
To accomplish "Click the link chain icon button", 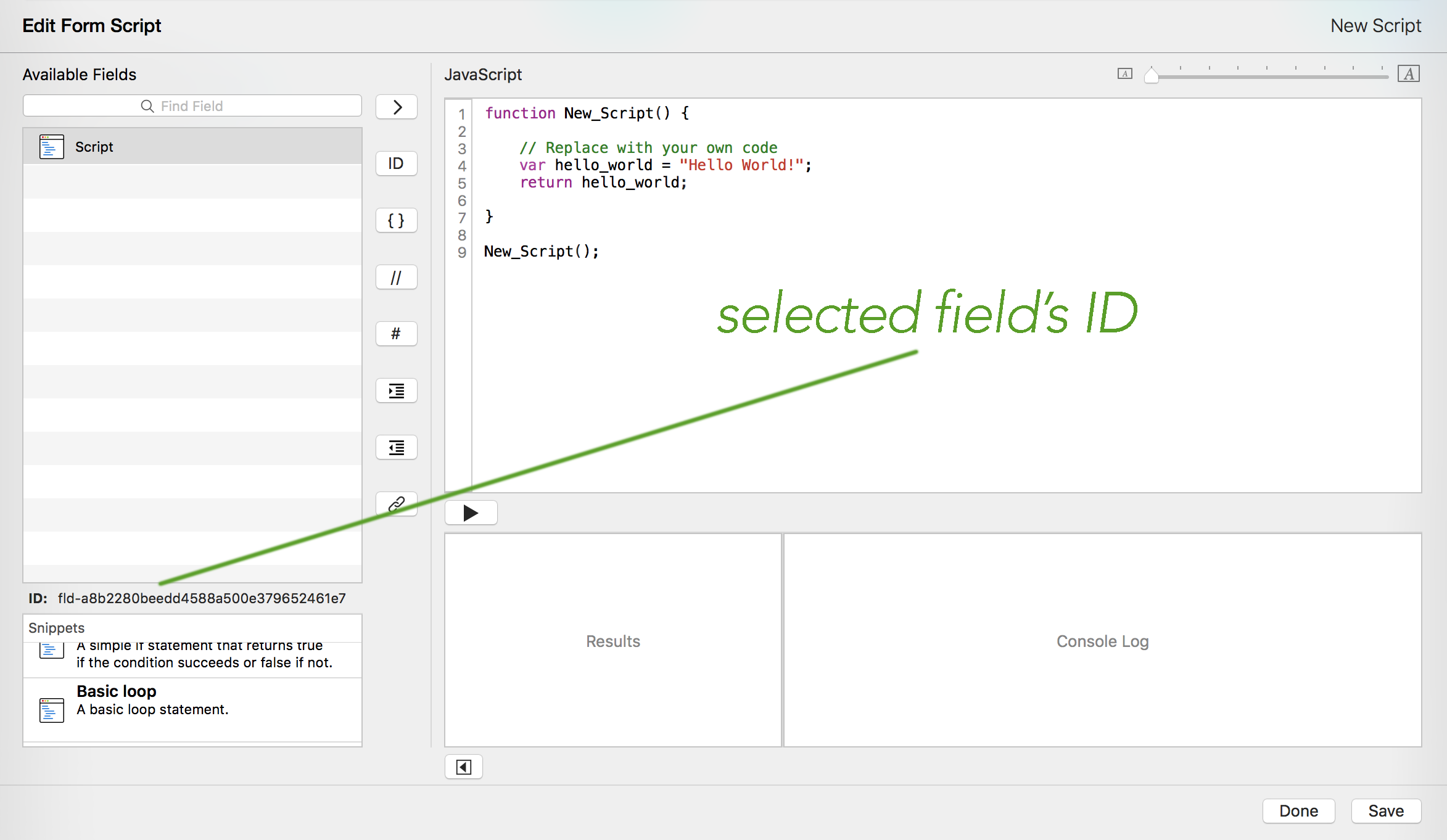I will 396,504.
